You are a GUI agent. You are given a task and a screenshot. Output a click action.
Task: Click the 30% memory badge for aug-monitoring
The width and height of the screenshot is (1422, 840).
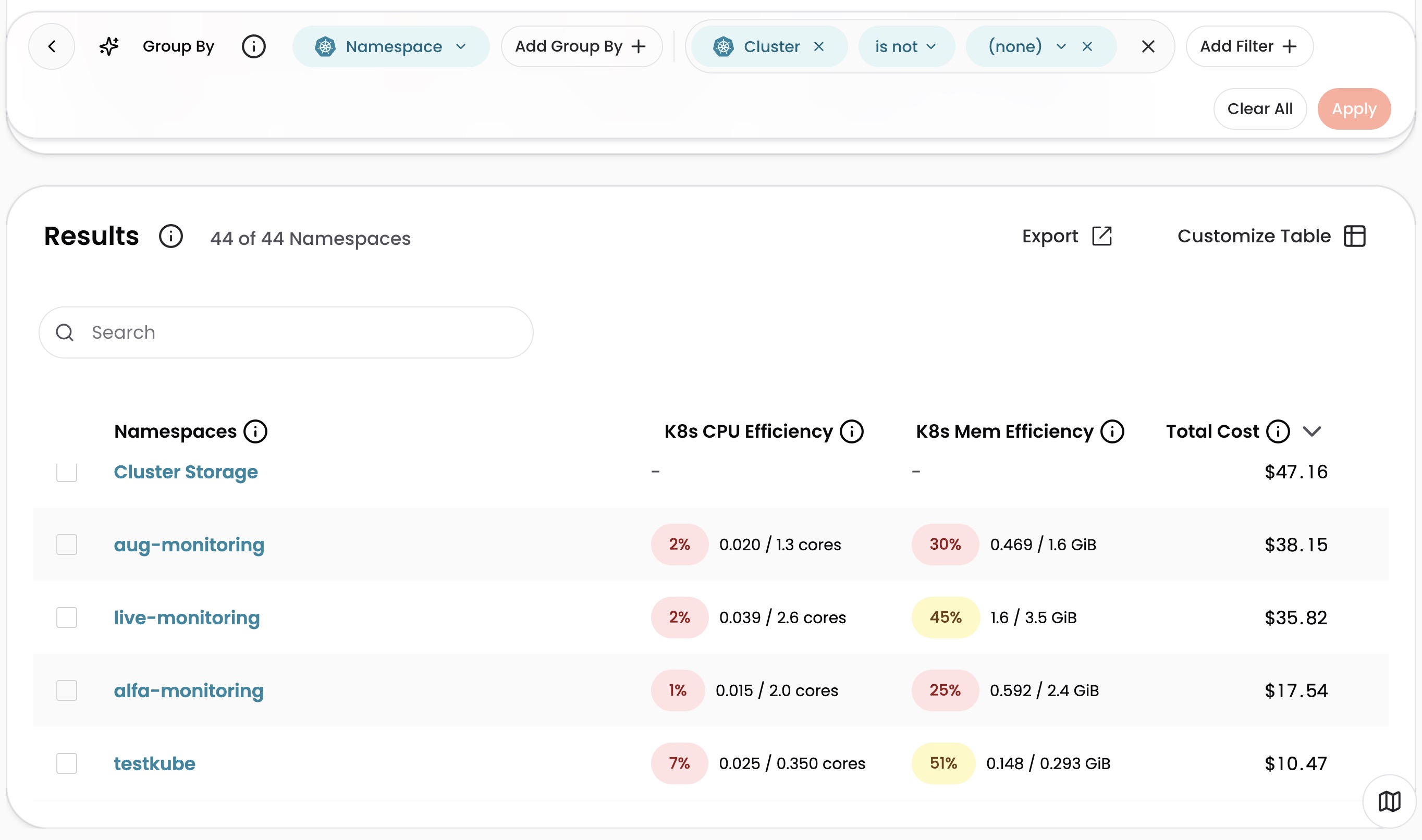point(946,545)
